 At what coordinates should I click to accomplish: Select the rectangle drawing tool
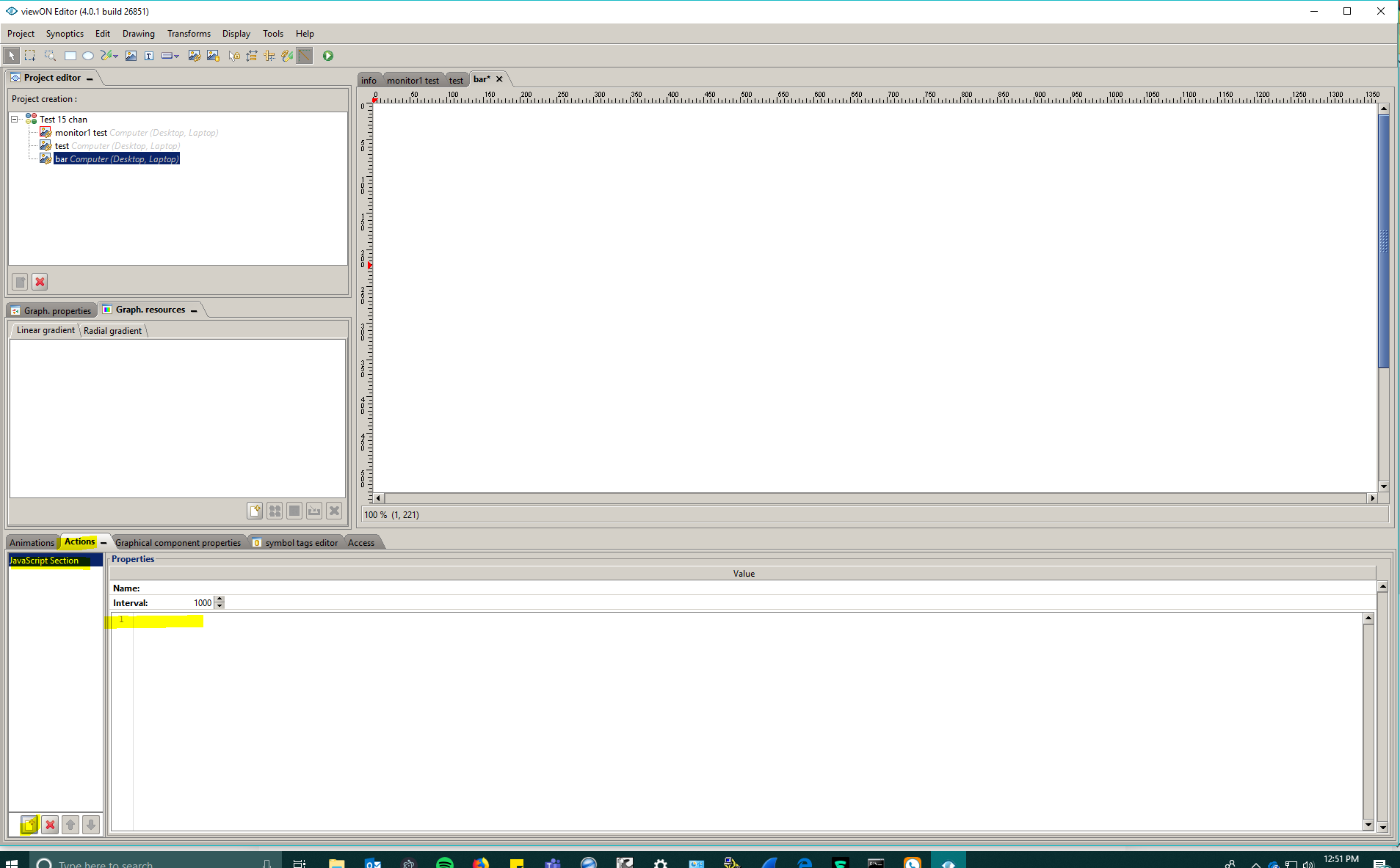70,55
